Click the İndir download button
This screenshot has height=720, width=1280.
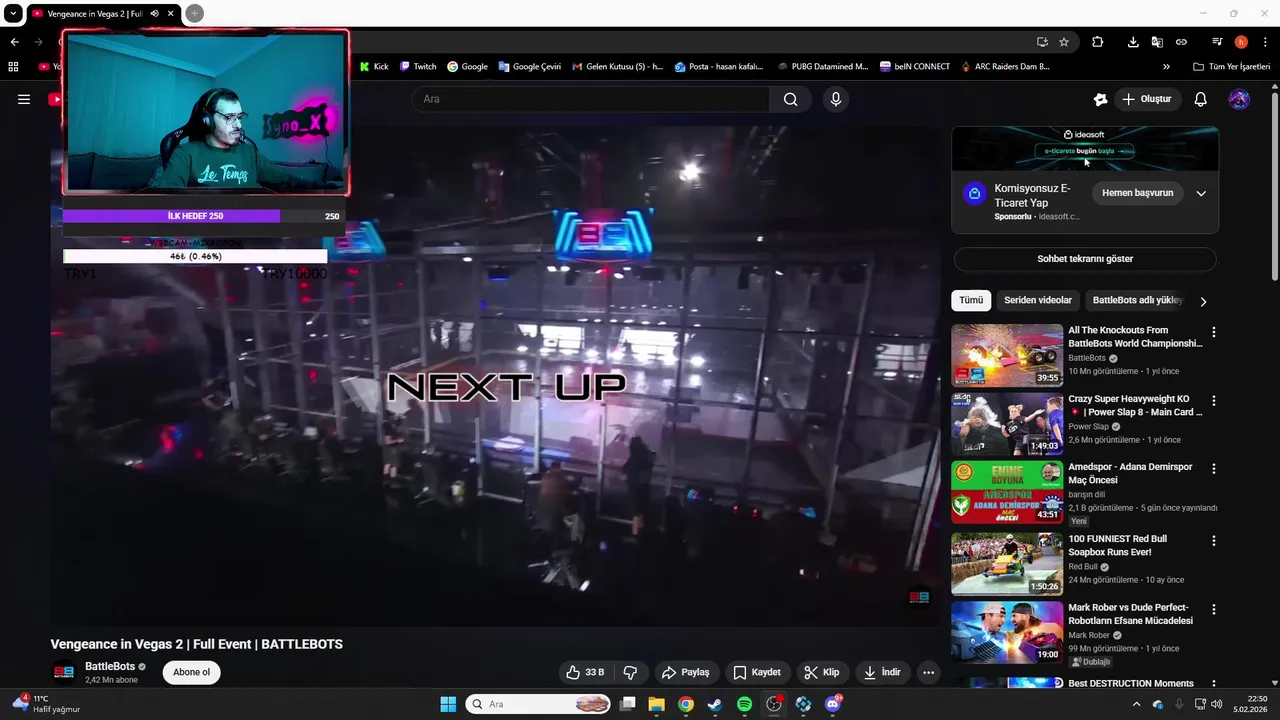point(882,672)
